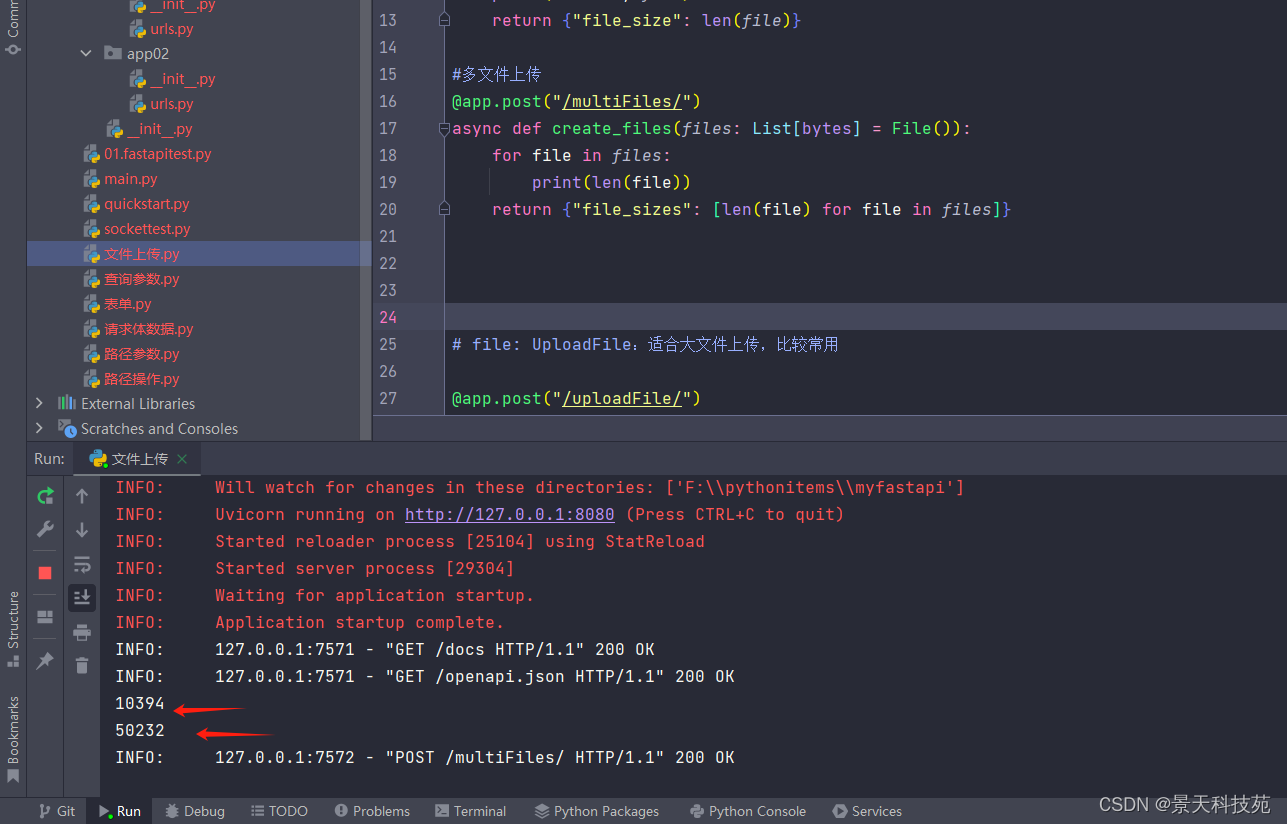Open the Terminal tool window tab

[470, 811]
